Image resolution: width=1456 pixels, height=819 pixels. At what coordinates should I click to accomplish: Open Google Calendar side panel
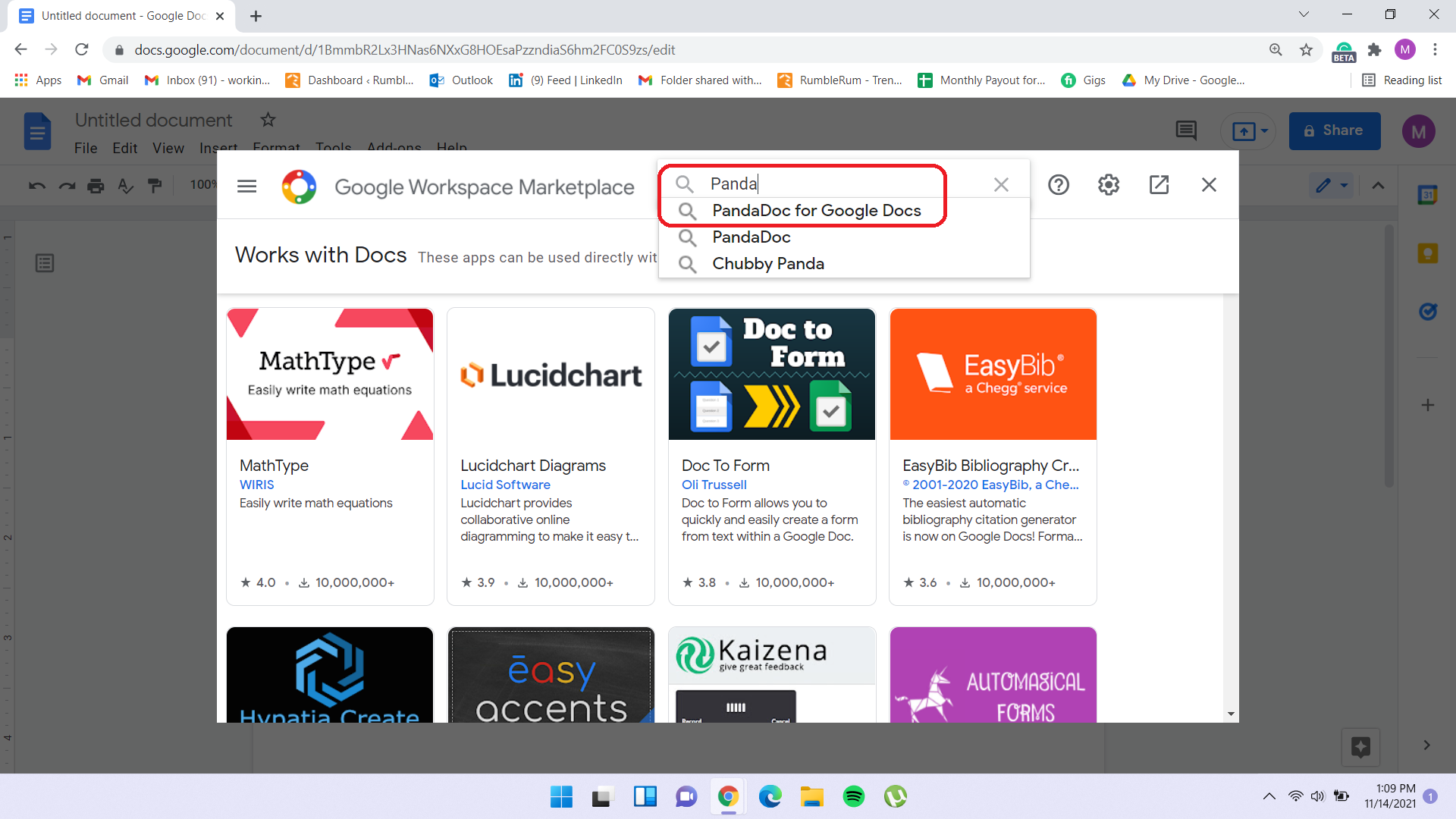click(1427, 195)
